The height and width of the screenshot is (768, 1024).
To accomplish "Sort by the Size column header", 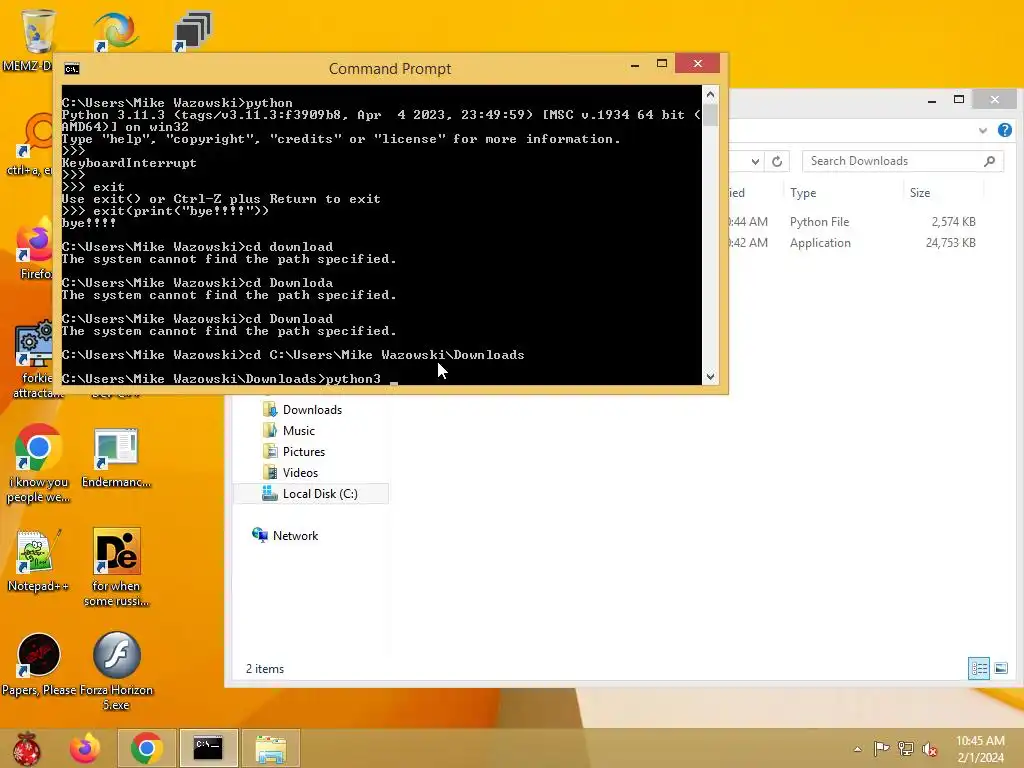I will pos(920,193).
